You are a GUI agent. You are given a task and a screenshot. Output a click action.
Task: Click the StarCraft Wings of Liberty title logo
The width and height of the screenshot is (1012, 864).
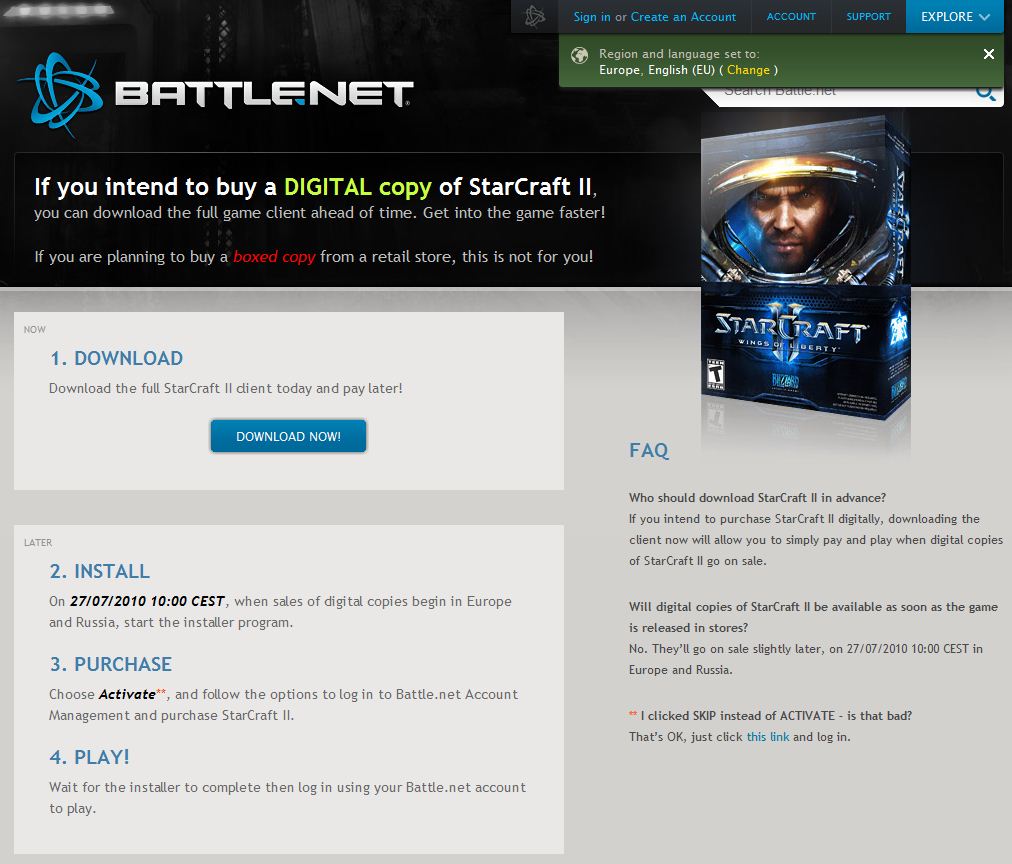coord(791,329)
